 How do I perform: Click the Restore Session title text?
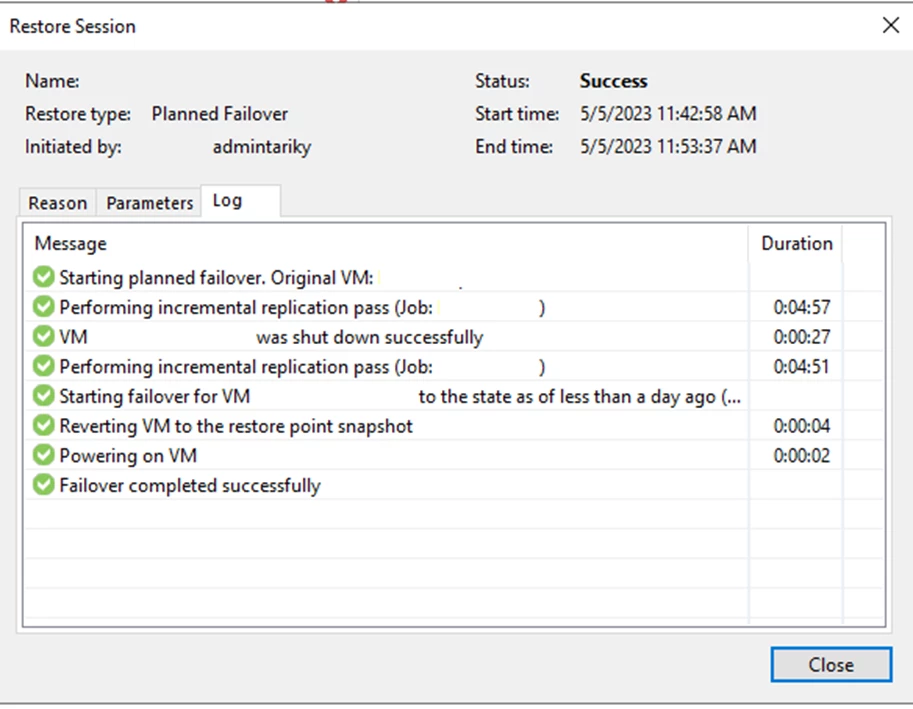[x=73, y=26]
